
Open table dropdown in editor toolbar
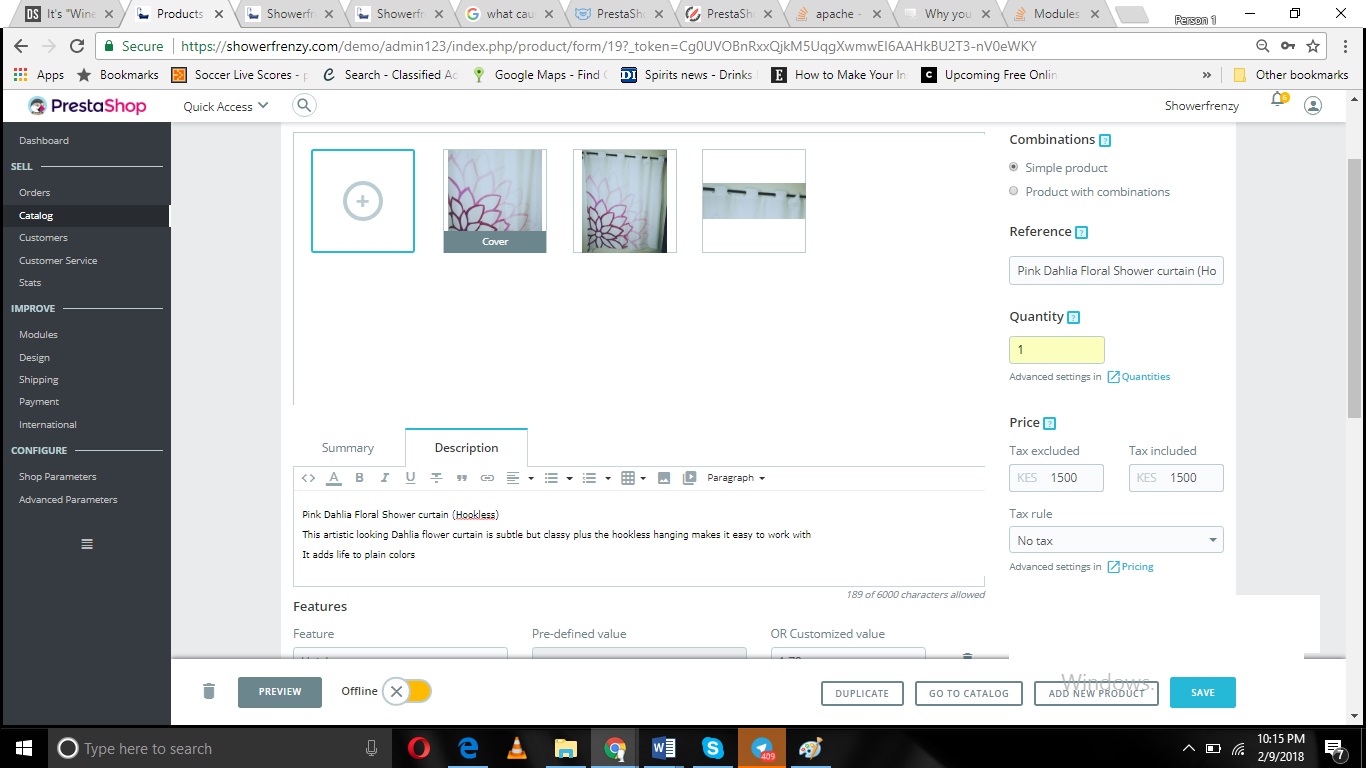[x=634, y=478]
